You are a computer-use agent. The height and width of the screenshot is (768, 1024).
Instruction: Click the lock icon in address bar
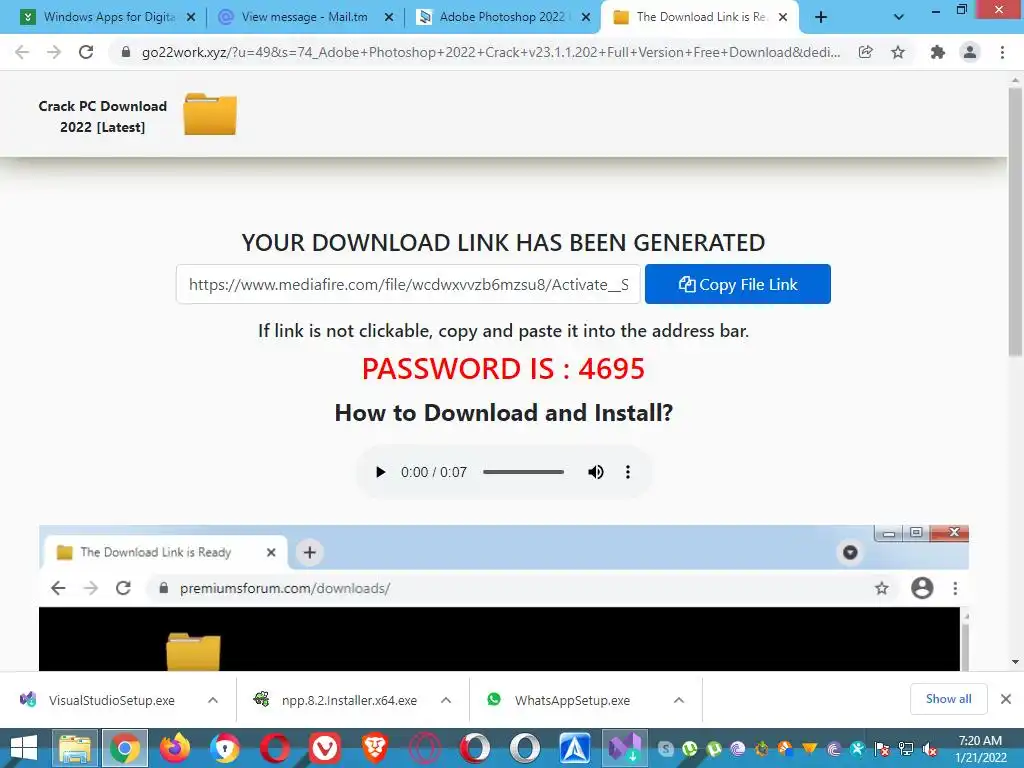coord(126,52)
